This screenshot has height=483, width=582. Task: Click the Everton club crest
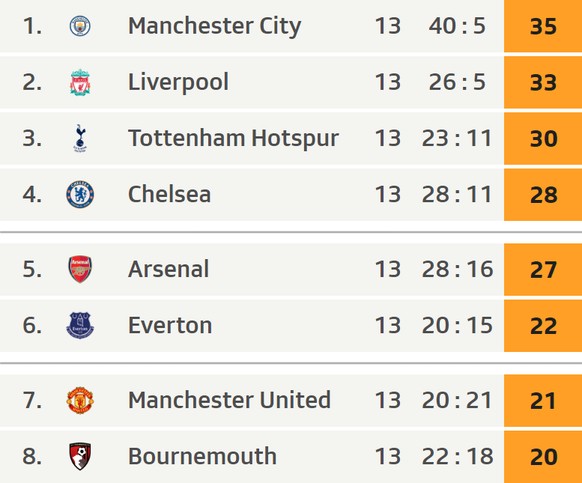[80, 326]
